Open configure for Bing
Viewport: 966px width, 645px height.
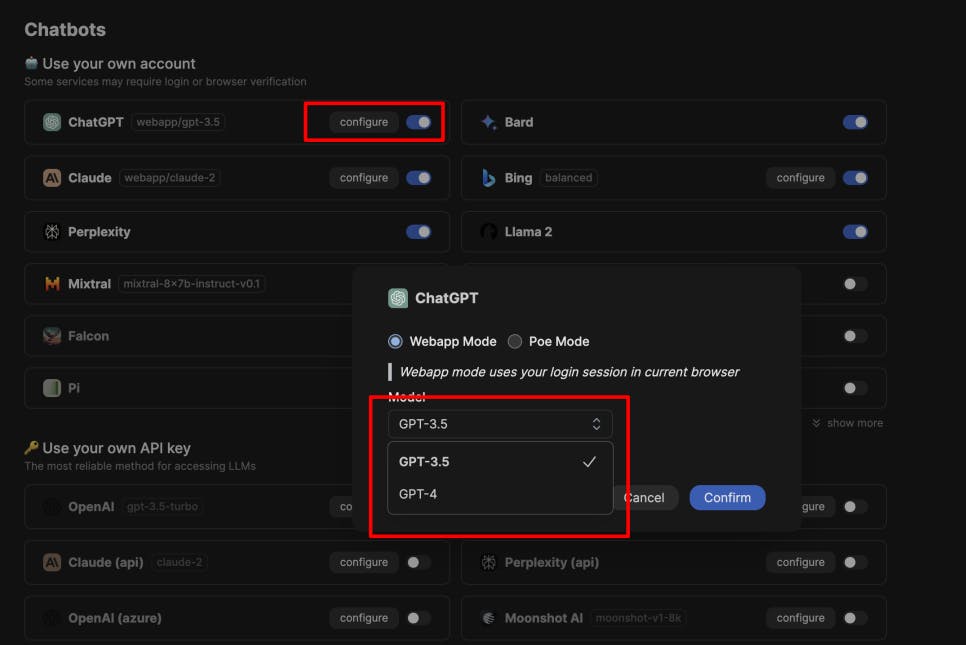pos(801,178)
